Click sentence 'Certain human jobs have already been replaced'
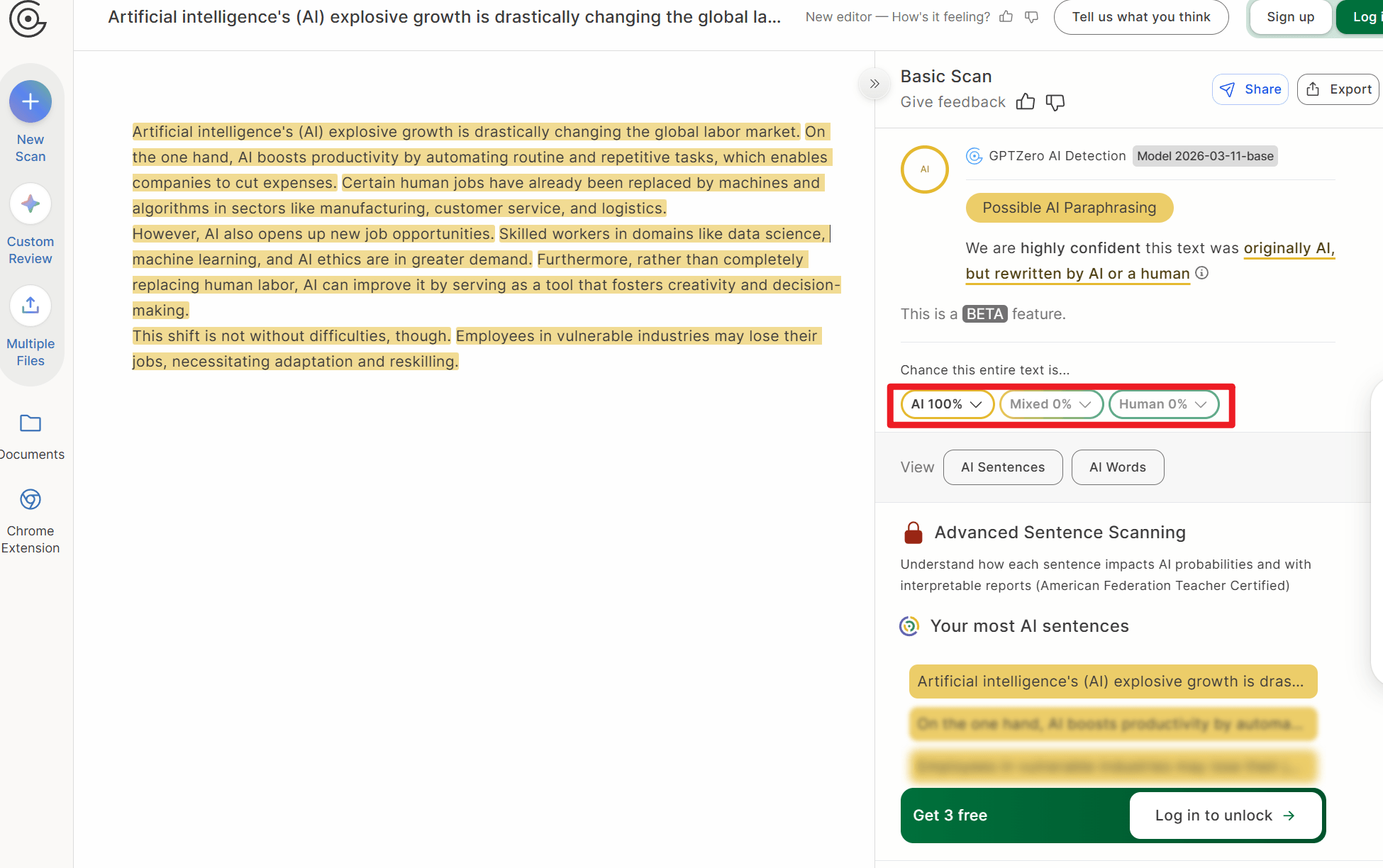Screen dimensions: 1383x868 coord(582,183)
